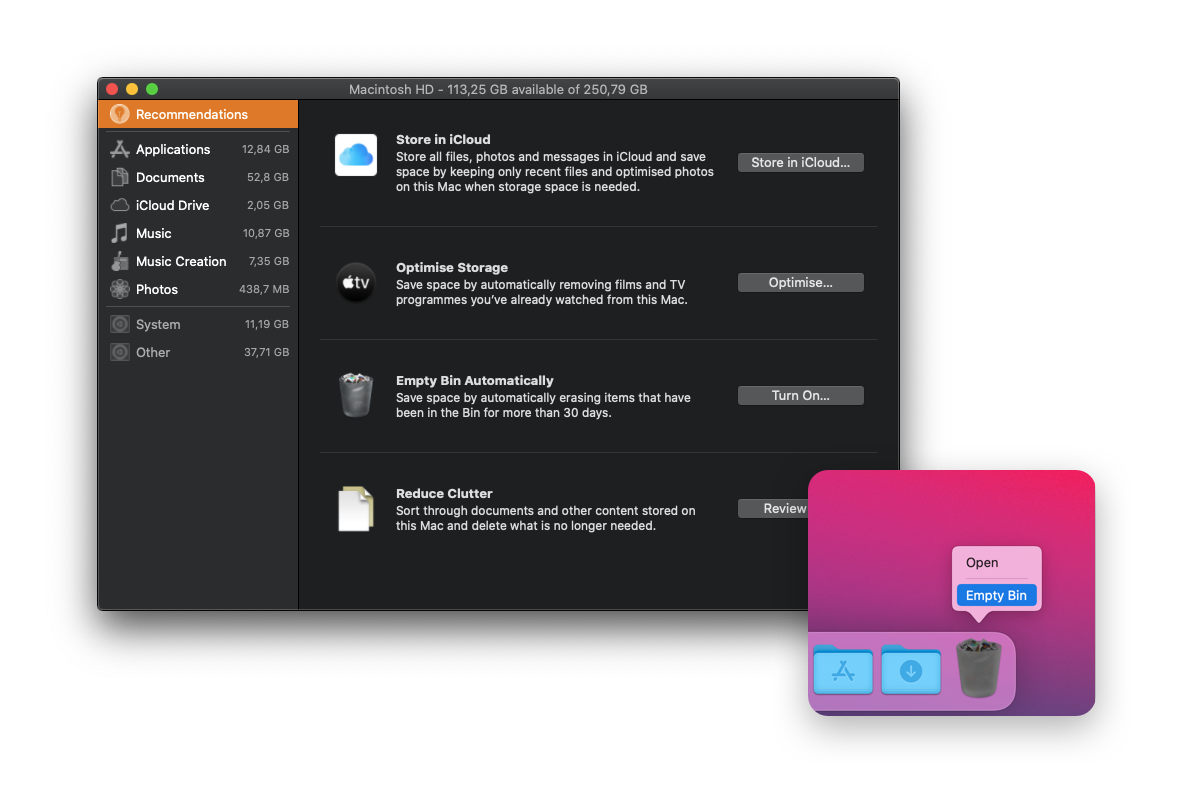Click the Macintosh HD window title
Image resolution: width=1200 pixels, height=800 pixels.
[x=498, y=89]
